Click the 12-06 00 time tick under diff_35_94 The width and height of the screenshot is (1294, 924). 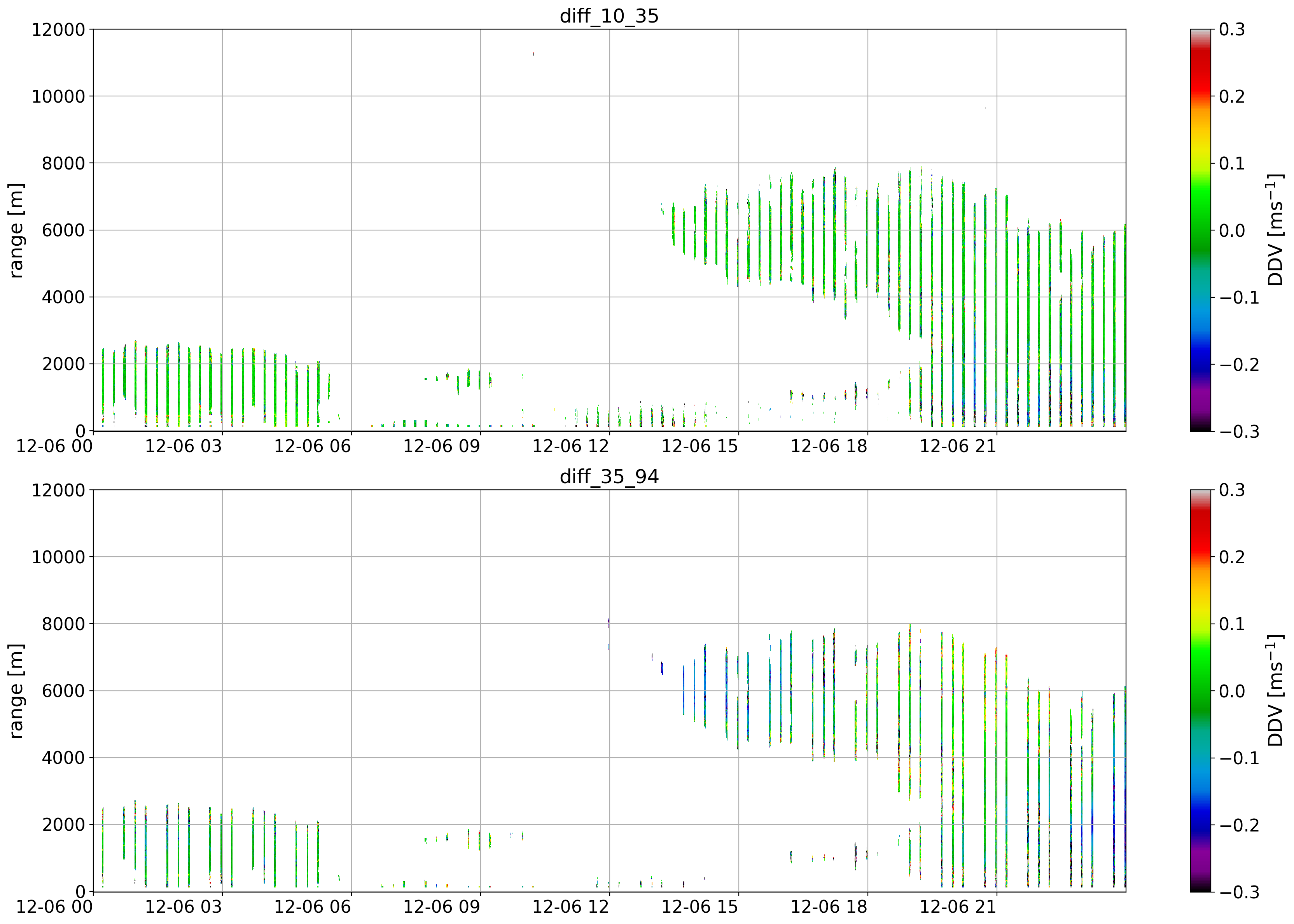(54, 907)
